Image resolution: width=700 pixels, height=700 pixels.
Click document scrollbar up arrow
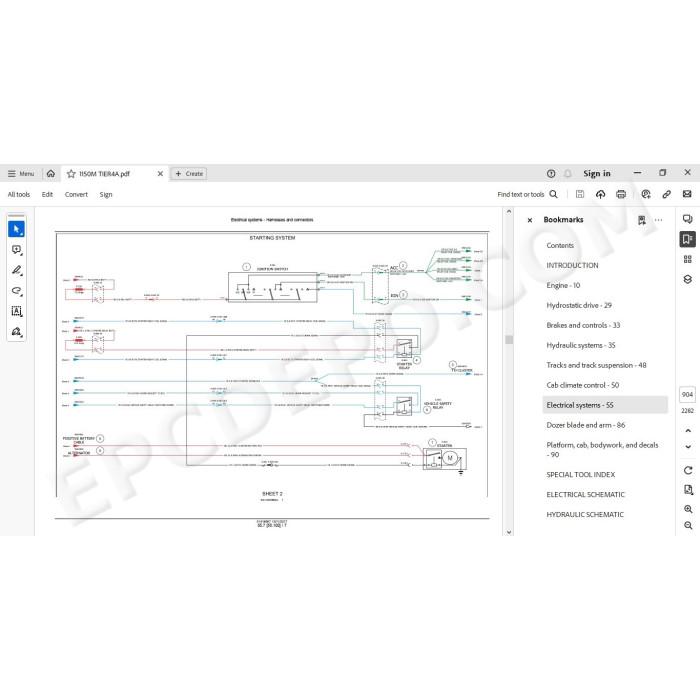509,212
